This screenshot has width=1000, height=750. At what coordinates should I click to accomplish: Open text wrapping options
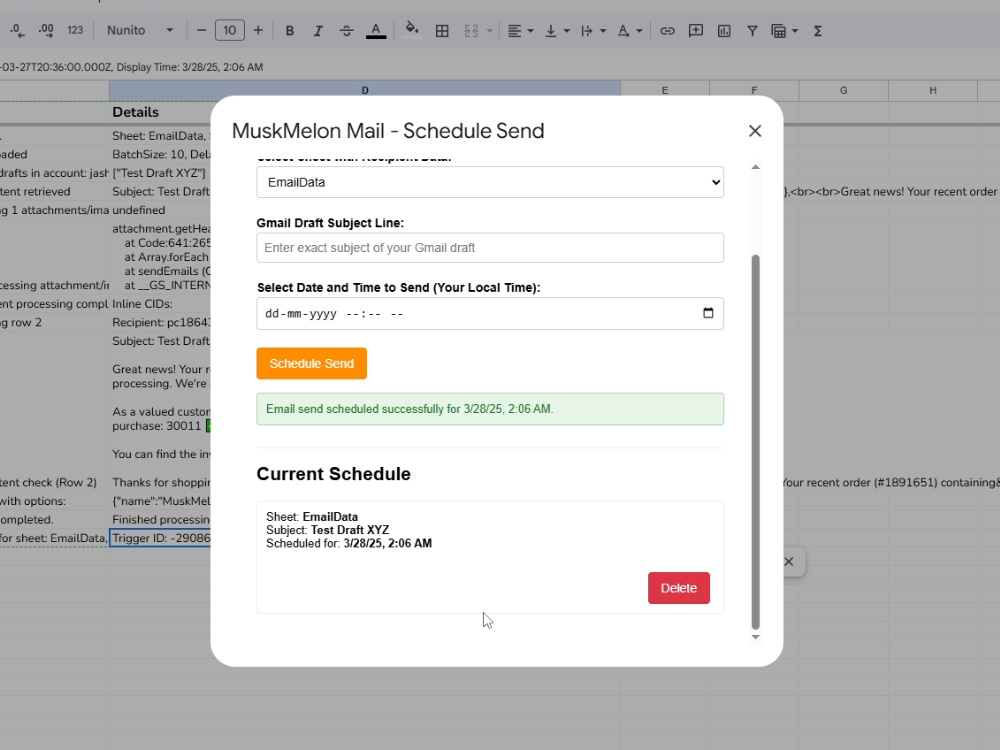(587, 31)
